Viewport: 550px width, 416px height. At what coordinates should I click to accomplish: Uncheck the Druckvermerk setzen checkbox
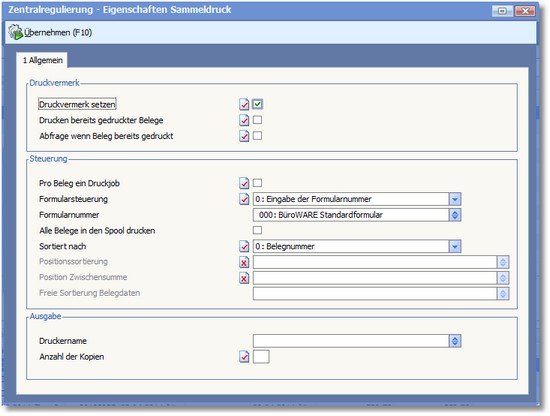257,104
